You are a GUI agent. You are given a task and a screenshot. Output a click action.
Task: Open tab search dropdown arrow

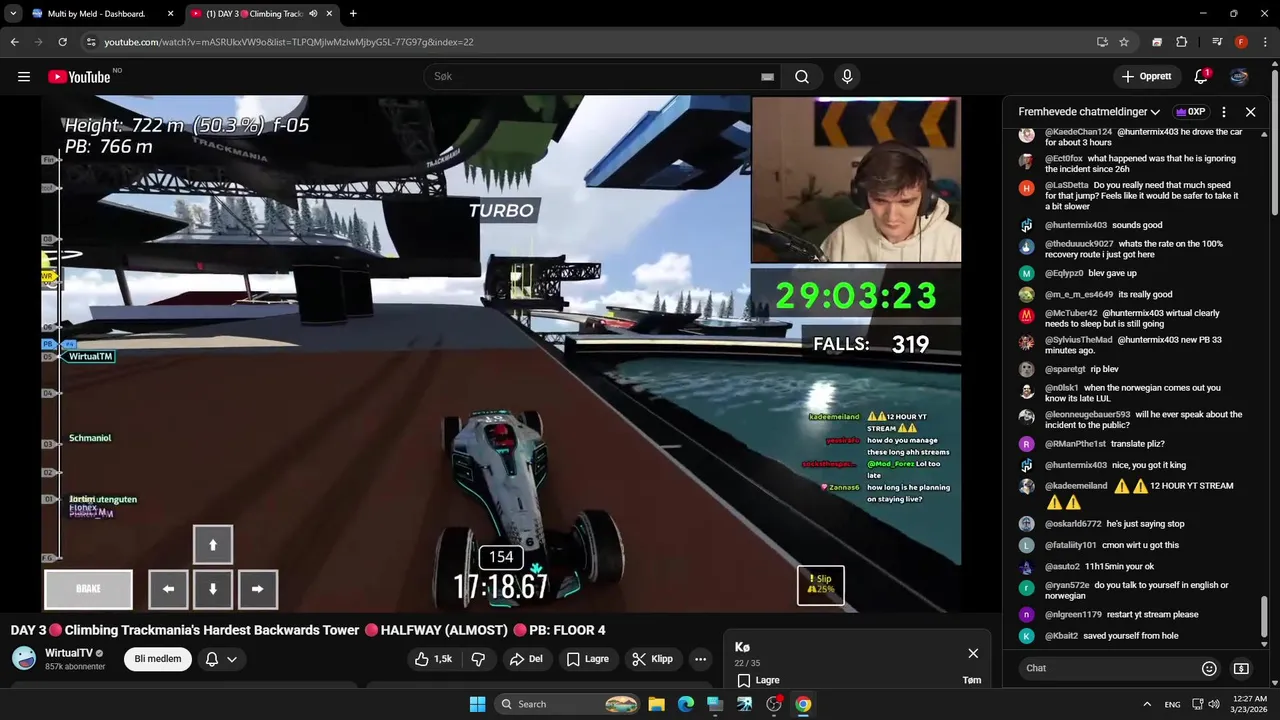tap(13, 14)
